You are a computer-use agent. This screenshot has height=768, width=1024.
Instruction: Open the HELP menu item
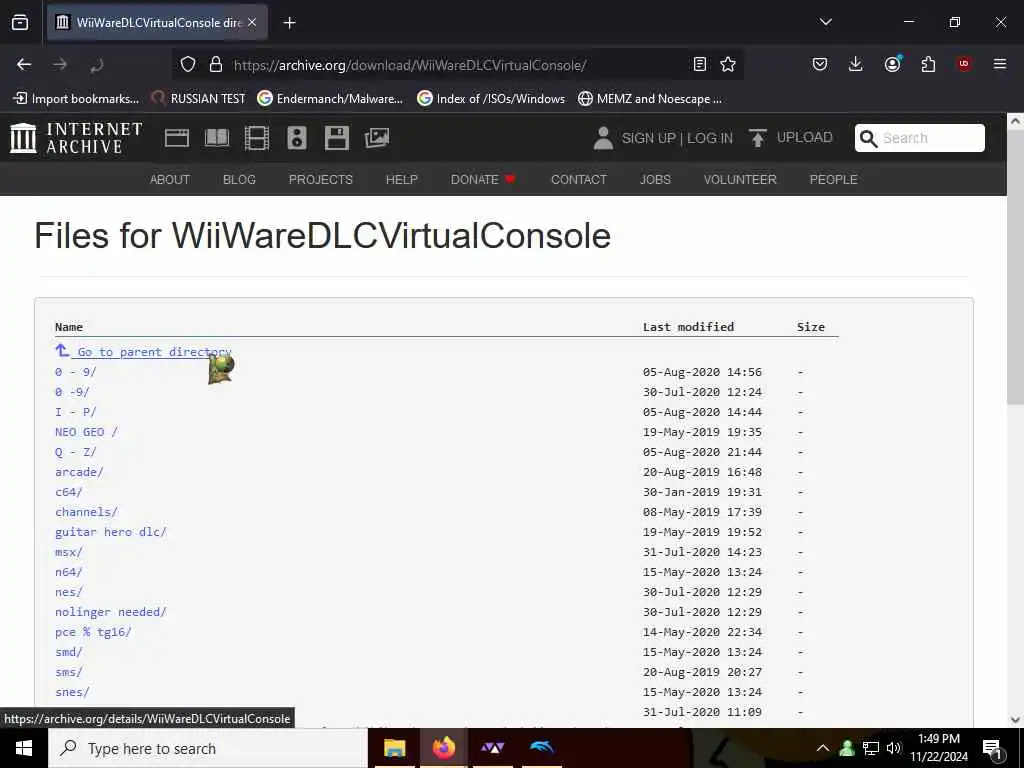click(402, 180)
